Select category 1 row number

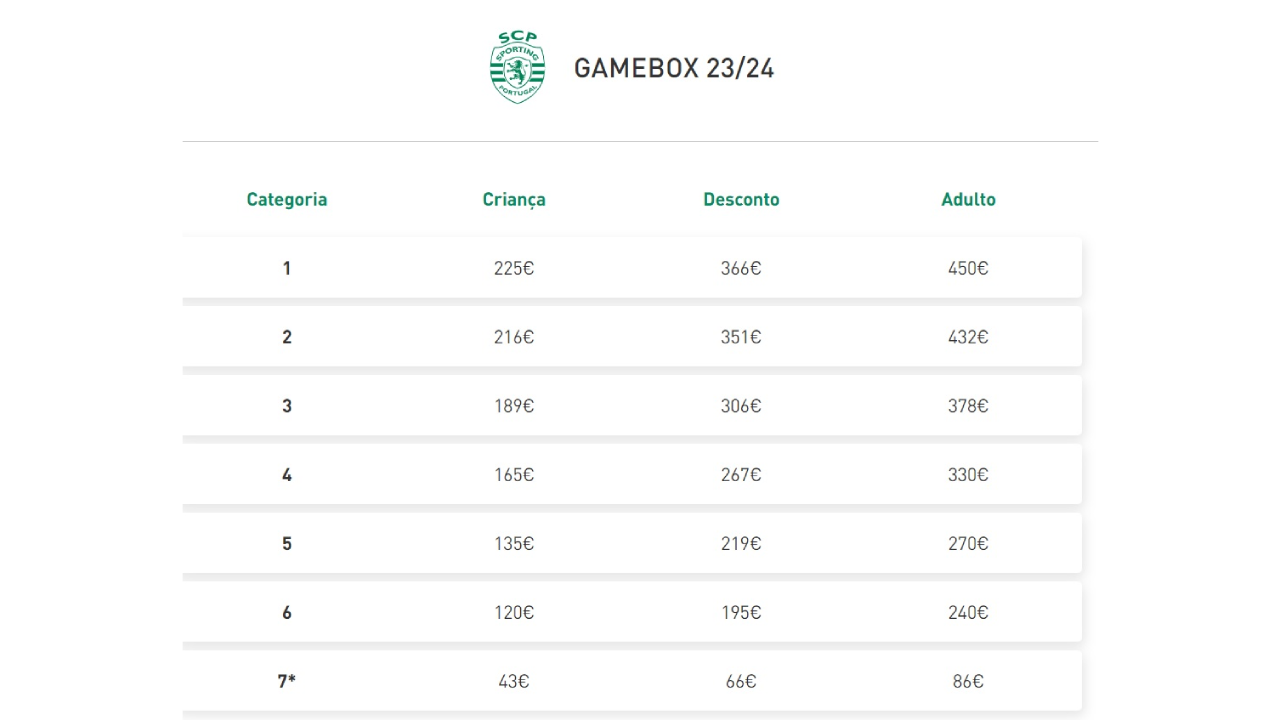click(287, 268)
